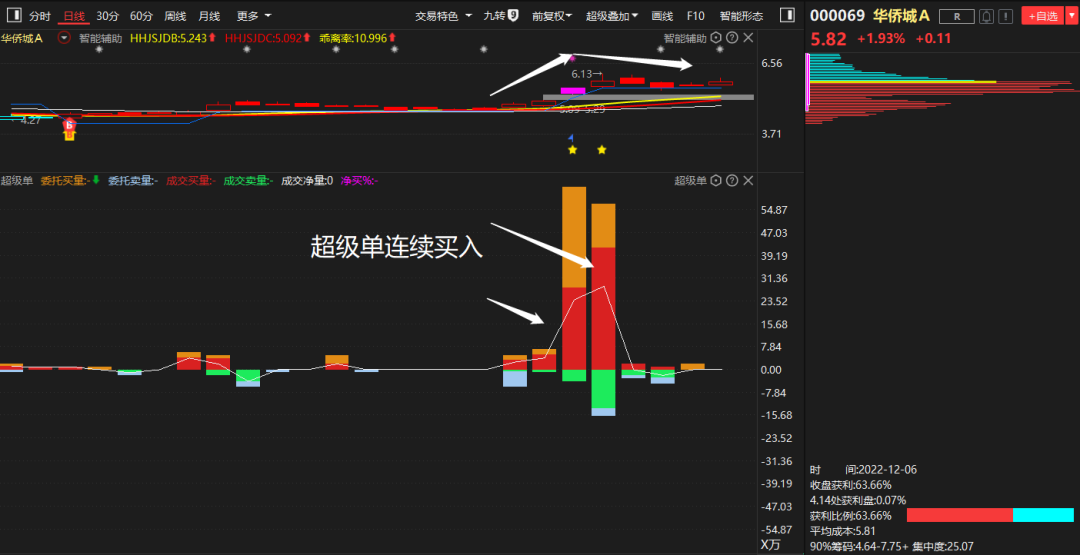
Task: Click the 成交卖量 legend label
Action: [249, 180]
